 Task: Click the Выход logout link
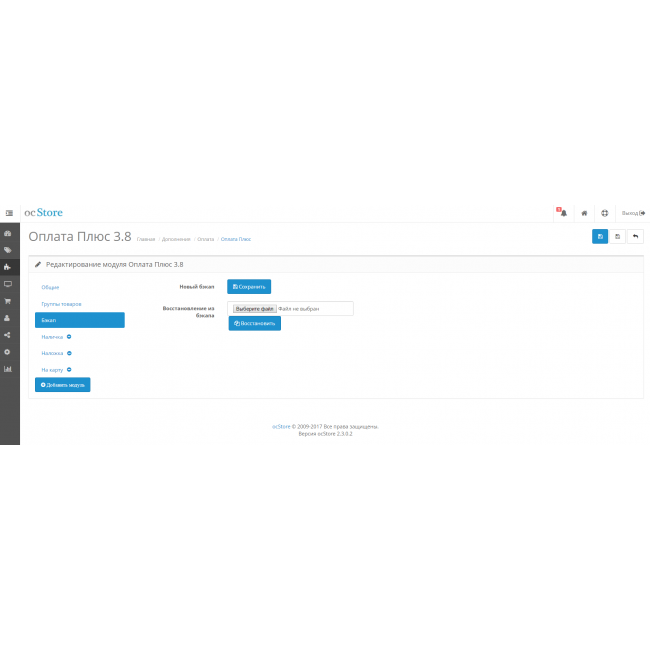633,213
